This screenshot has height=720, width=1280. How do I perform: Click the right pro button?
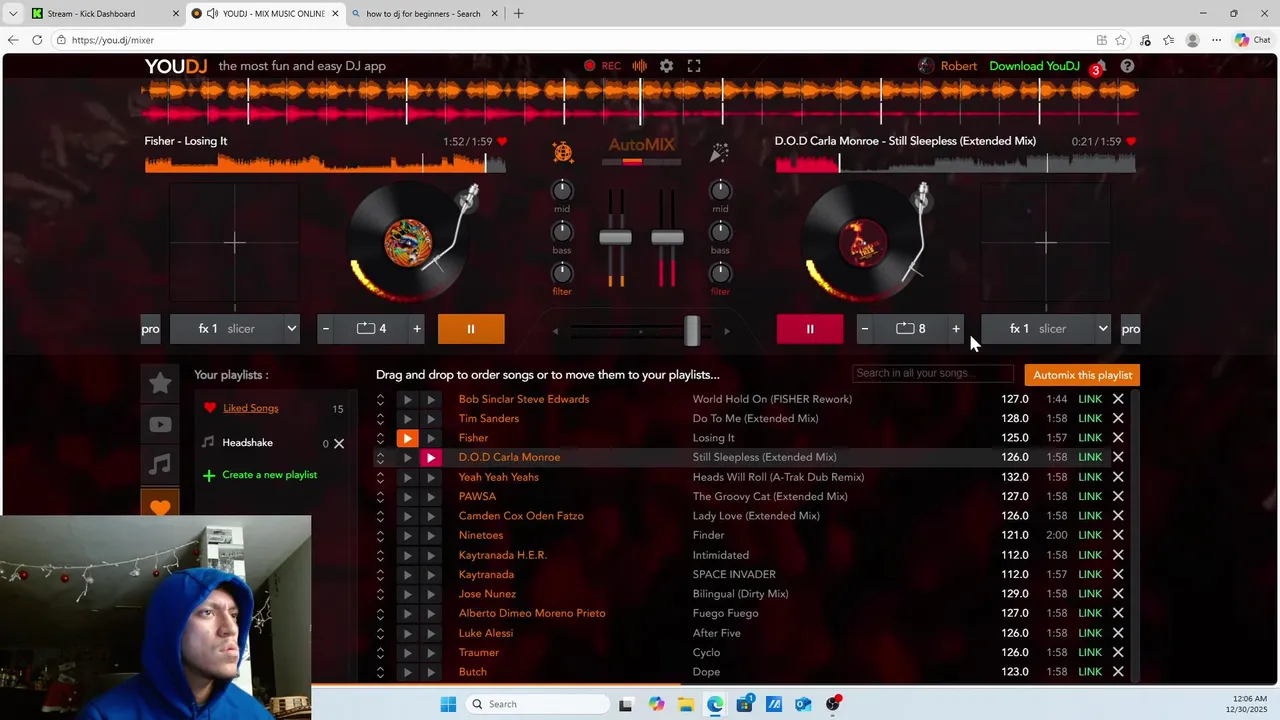(1130, 329)
